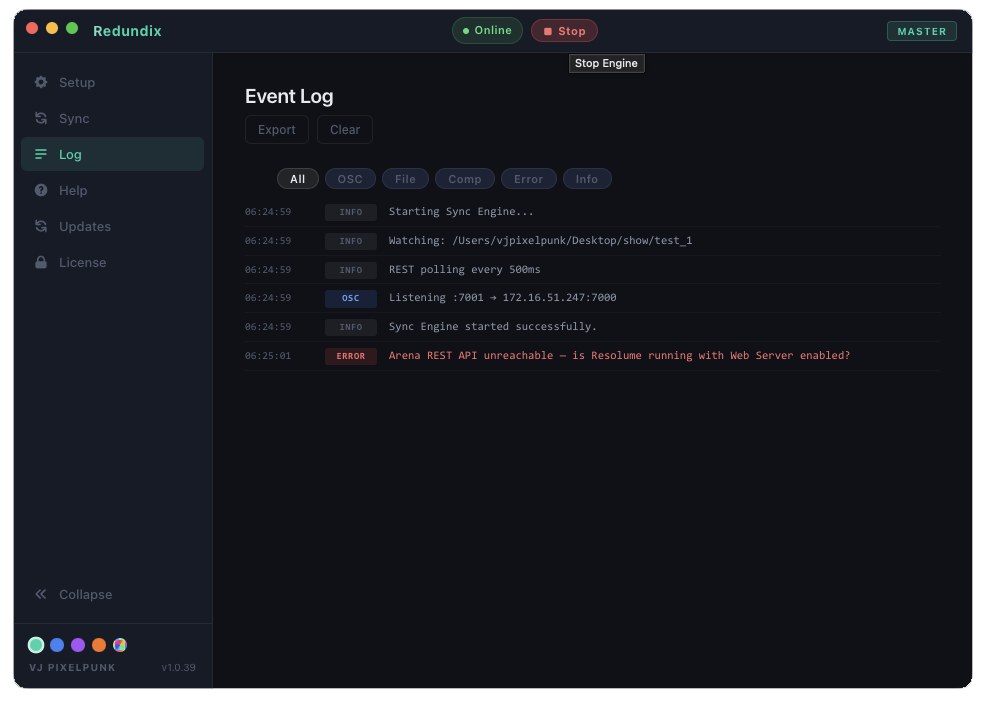Click the Help question mark icon
This screenshot has height=704, width=986.
[x=41, y=190]
